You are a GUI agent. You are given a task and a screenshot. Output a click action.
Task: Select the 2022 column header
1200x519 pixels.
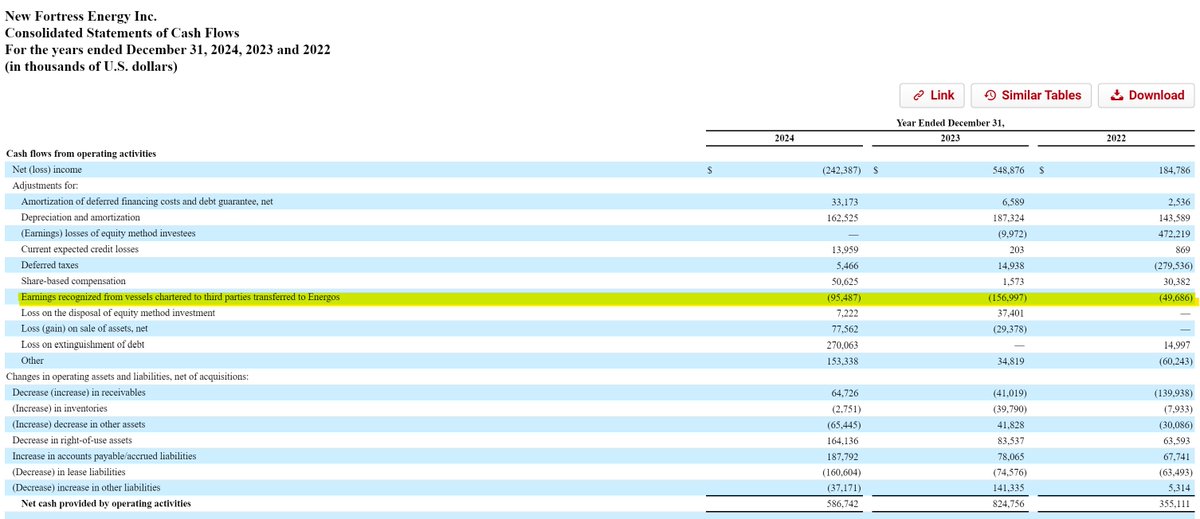point(1116,138)
